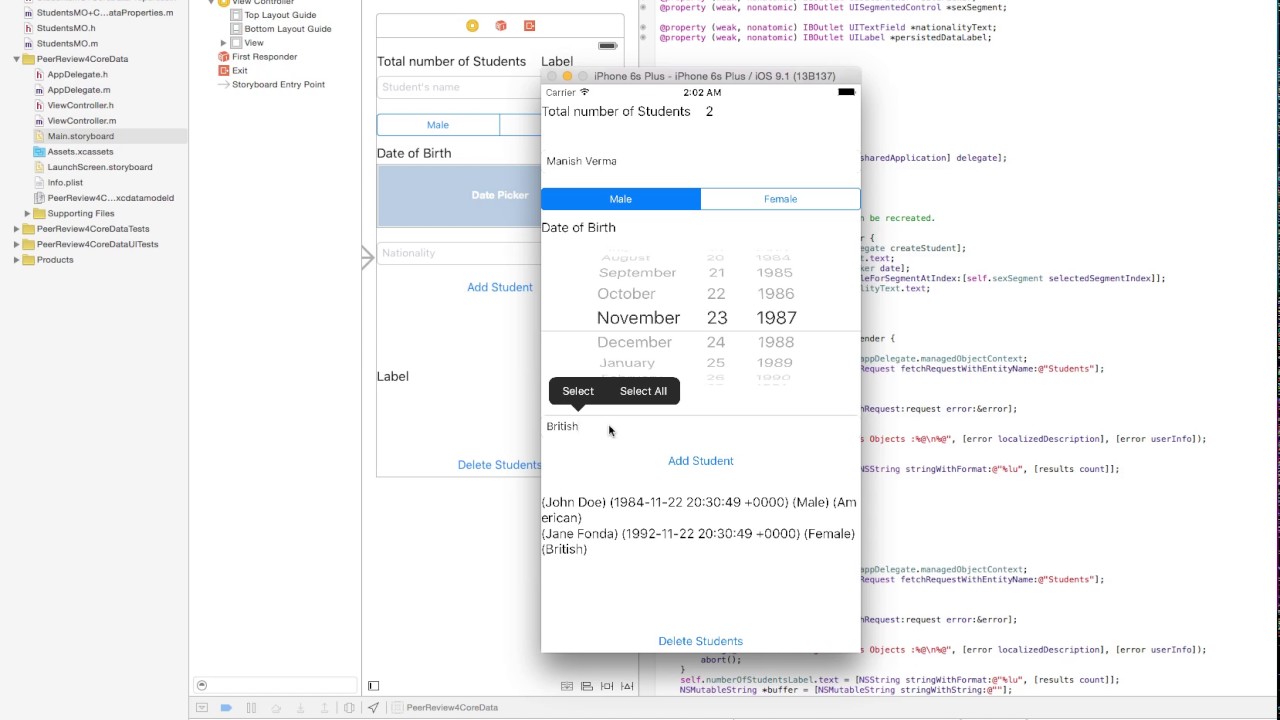Select Male segment on storyboard canvas
Viewport: 1280px width, 720px height.
pos(438,125)
